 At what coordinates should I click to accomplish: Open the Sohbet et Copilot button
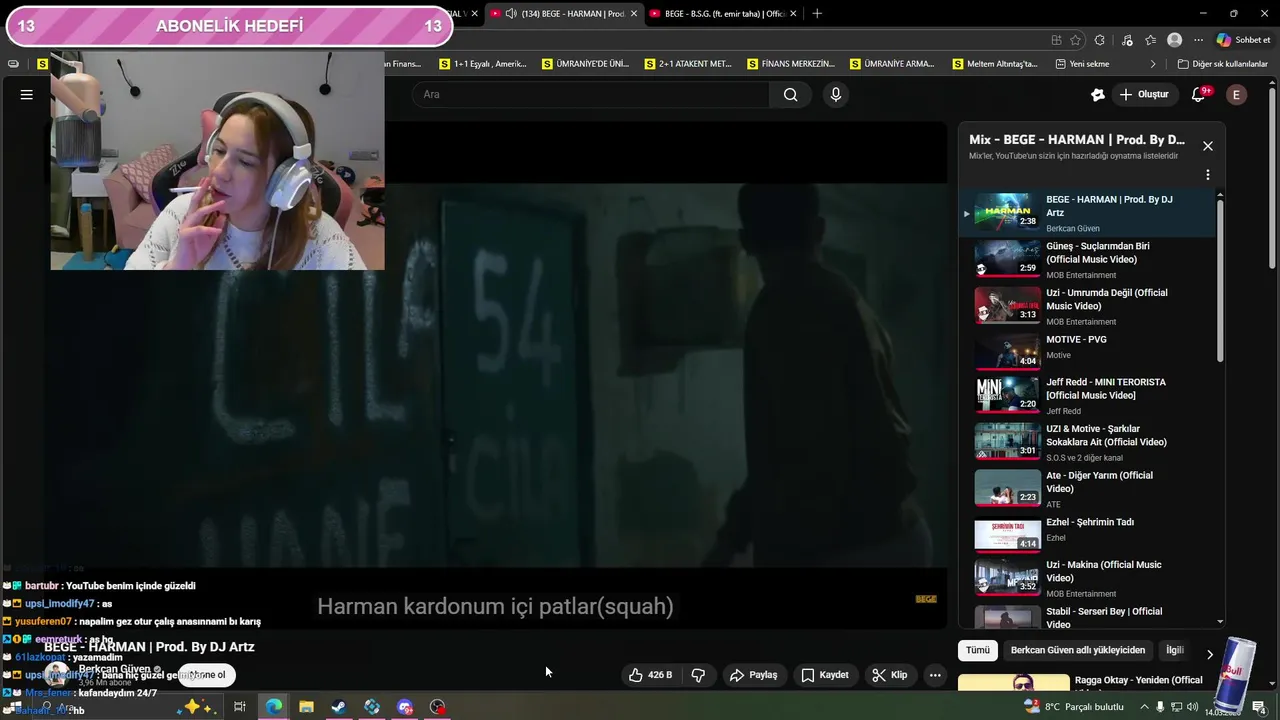1243,40
